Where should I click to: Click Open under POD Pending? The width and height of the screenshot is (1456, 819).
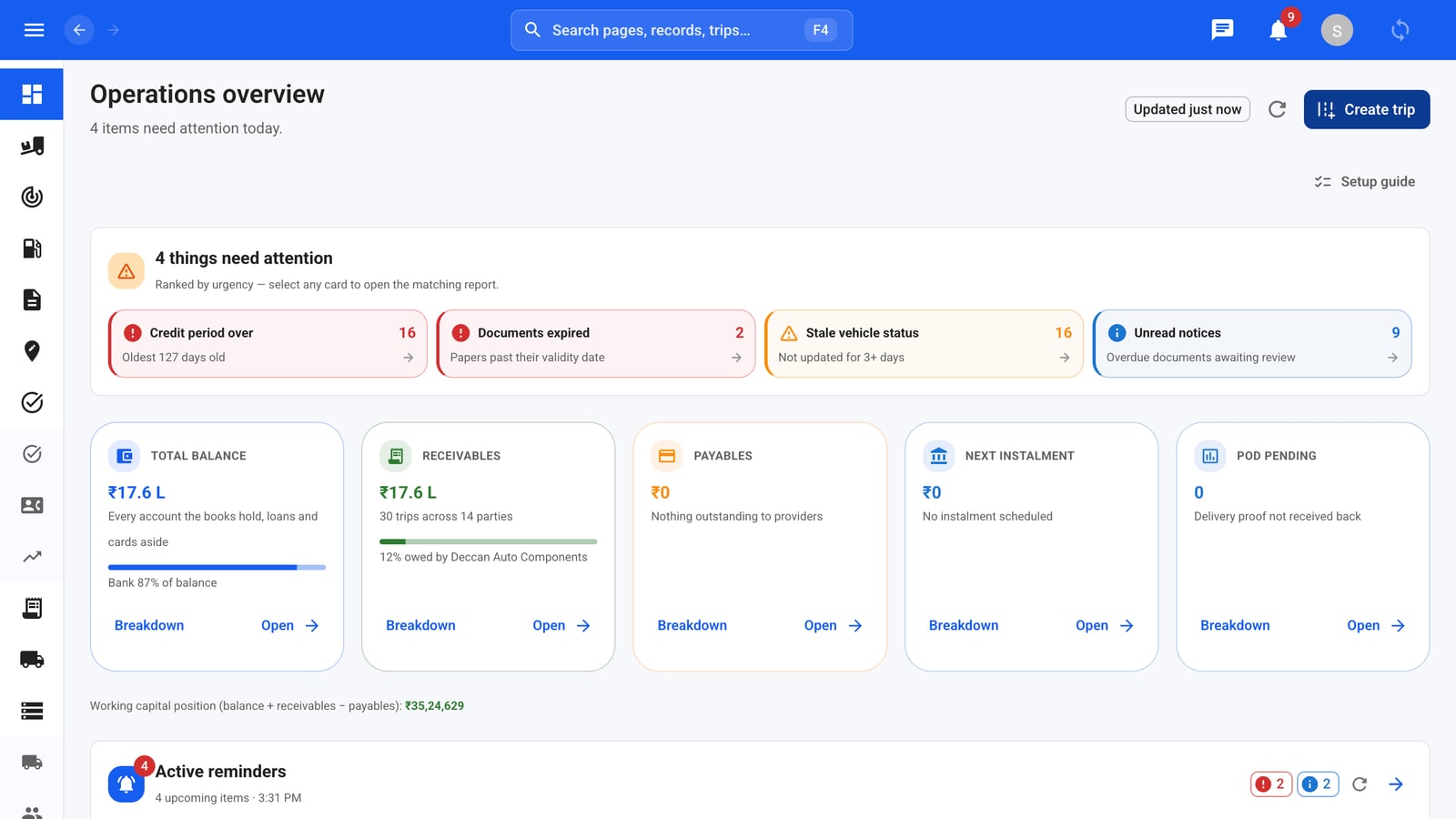tap(1376, 625)
